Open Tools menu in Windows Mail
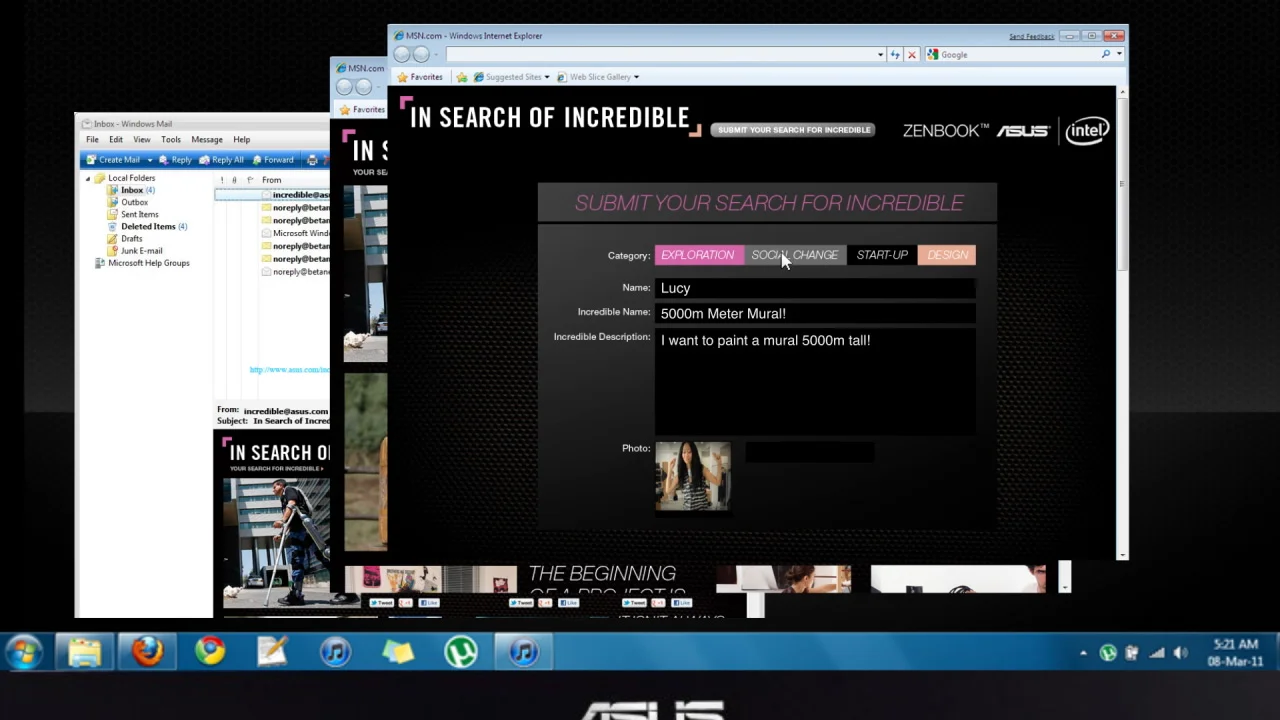1280x720 pixels. pos(171,140)
